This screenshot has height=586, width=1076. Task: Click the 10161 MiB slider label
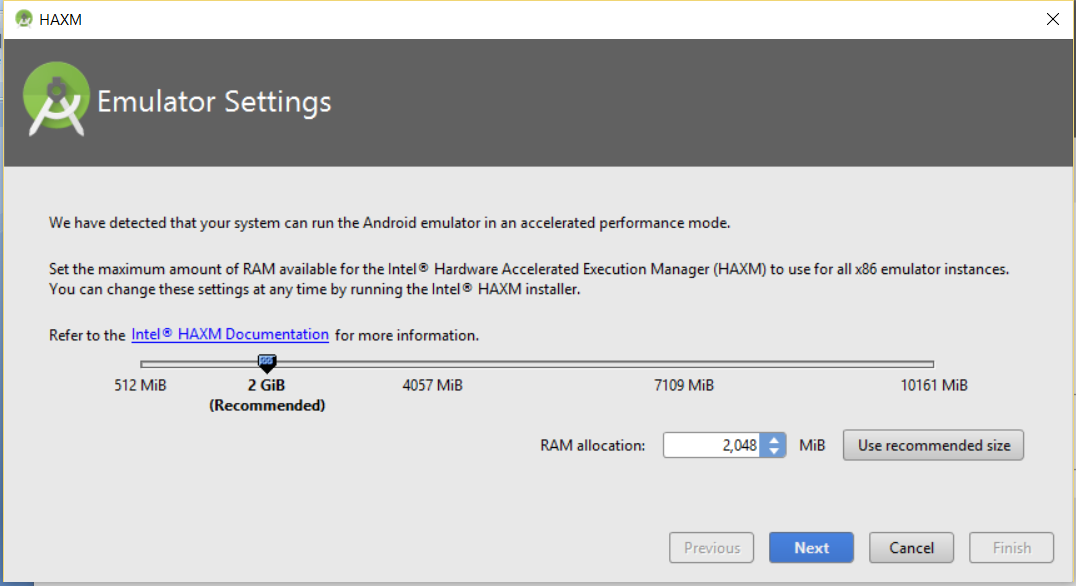point(934,386)
